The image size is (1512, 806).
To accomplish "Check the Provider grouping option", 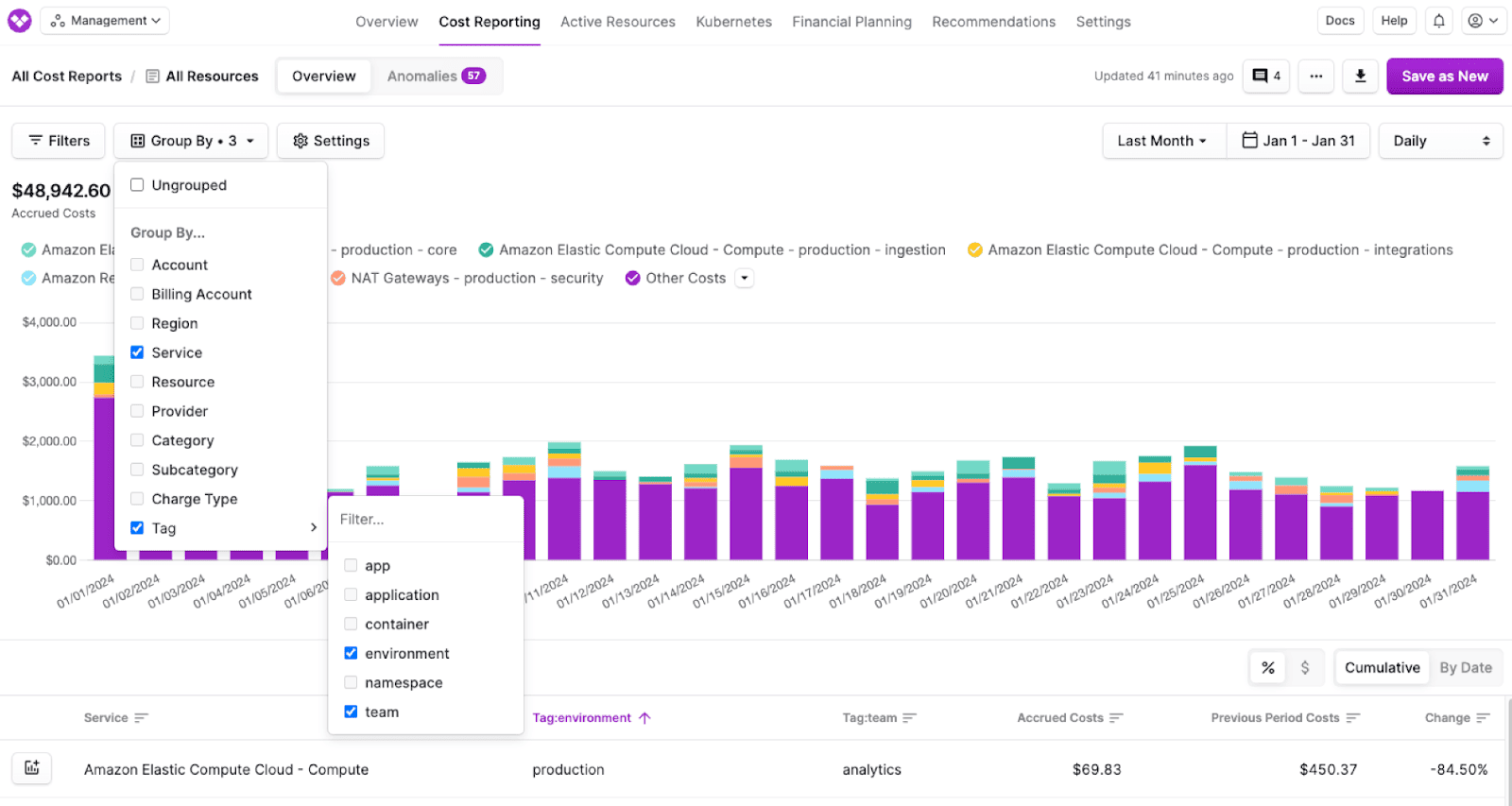I will pyautogui.click(x=137, y=411).
